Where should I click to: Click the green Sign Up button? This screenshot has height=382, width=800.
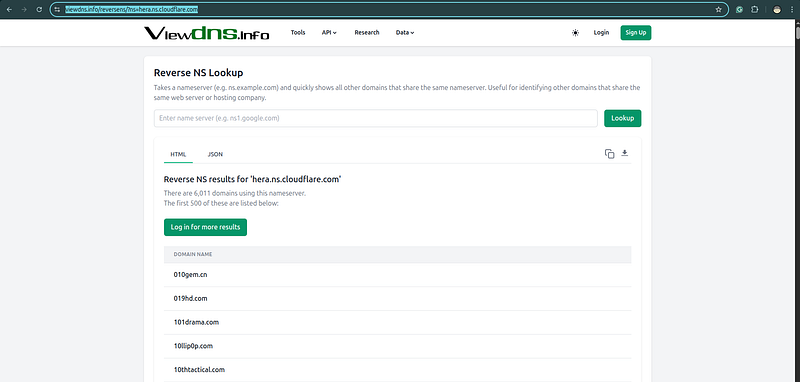click(636, 33)
